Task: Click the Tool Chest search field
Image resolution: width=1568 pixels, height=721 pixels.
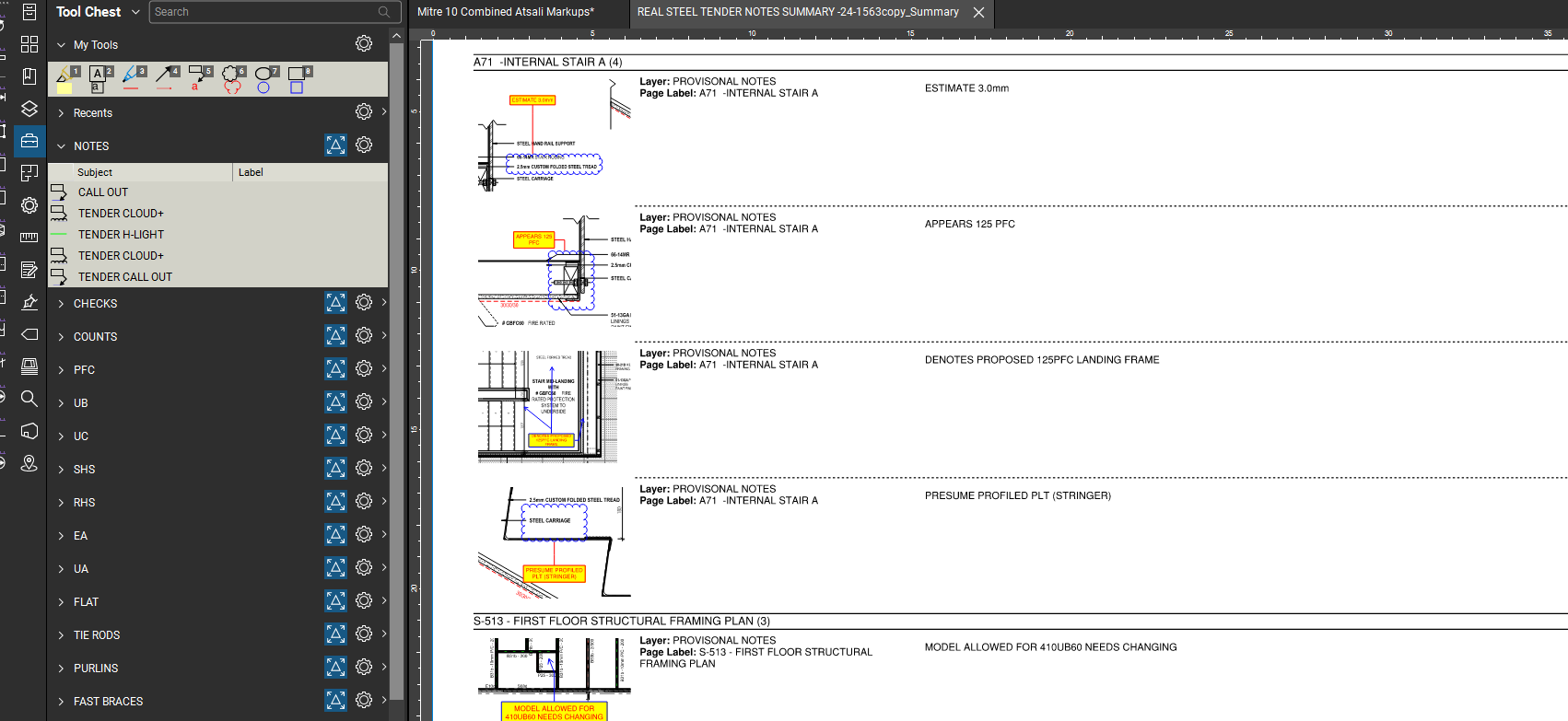Action: click(275, 12)
